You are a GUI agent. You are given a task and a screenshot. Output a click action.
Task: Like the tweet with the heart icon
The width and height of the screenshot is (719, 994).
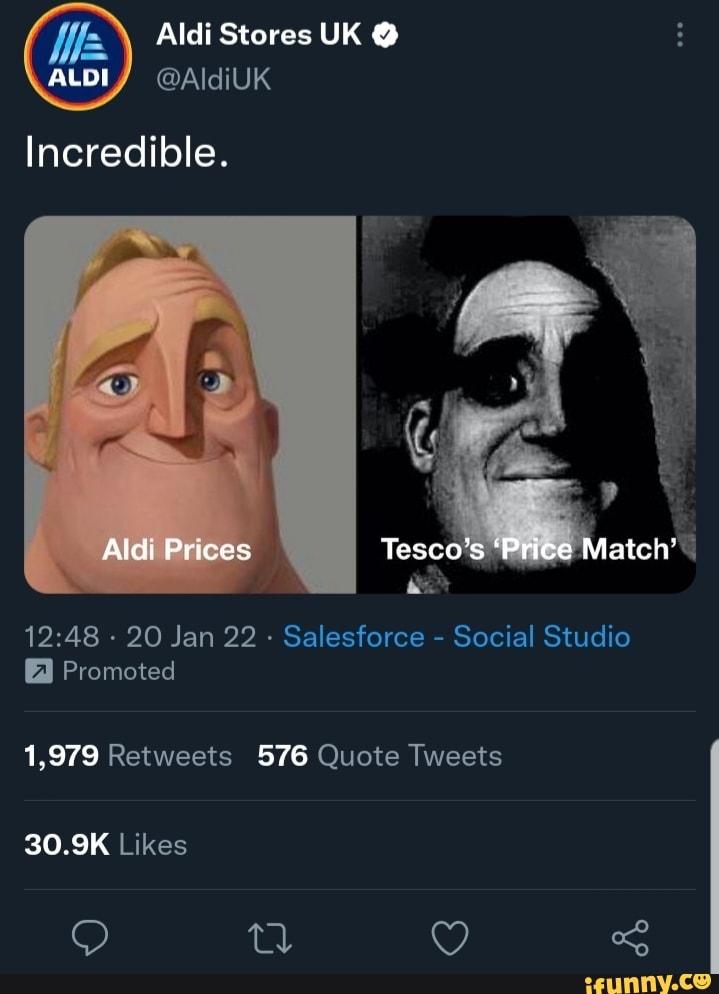449,937
